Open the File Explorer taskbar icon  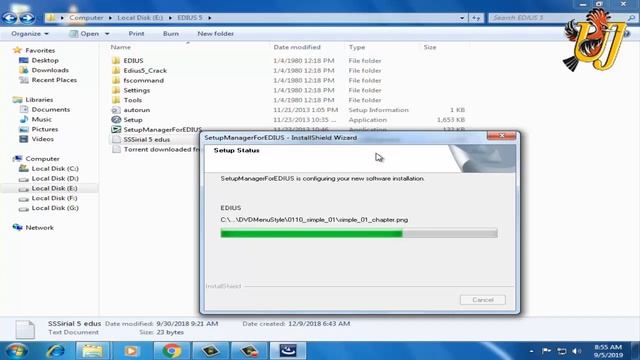click(x=92, y=351)
